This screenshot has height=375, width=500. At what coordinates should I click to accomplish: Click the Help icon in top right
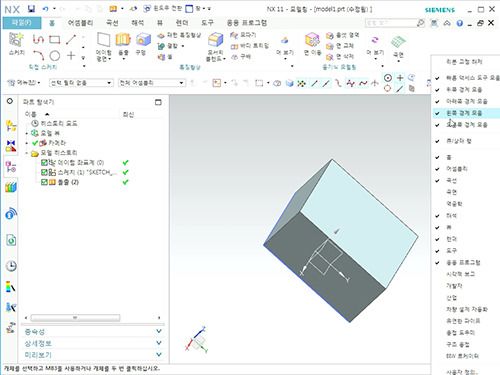pos(460,23)
